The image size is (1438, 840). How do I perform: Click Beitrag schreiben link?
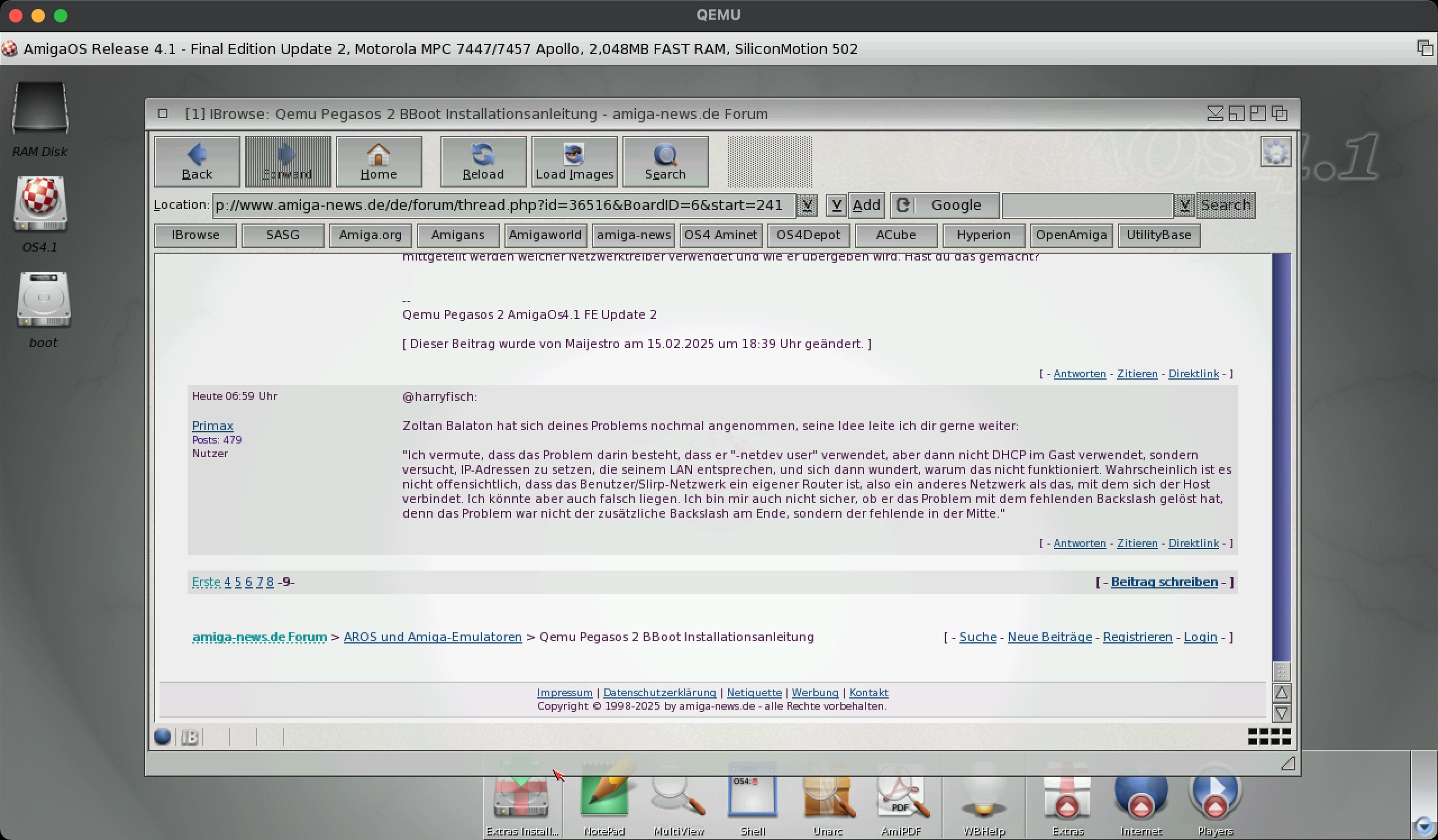(1164, 582)
